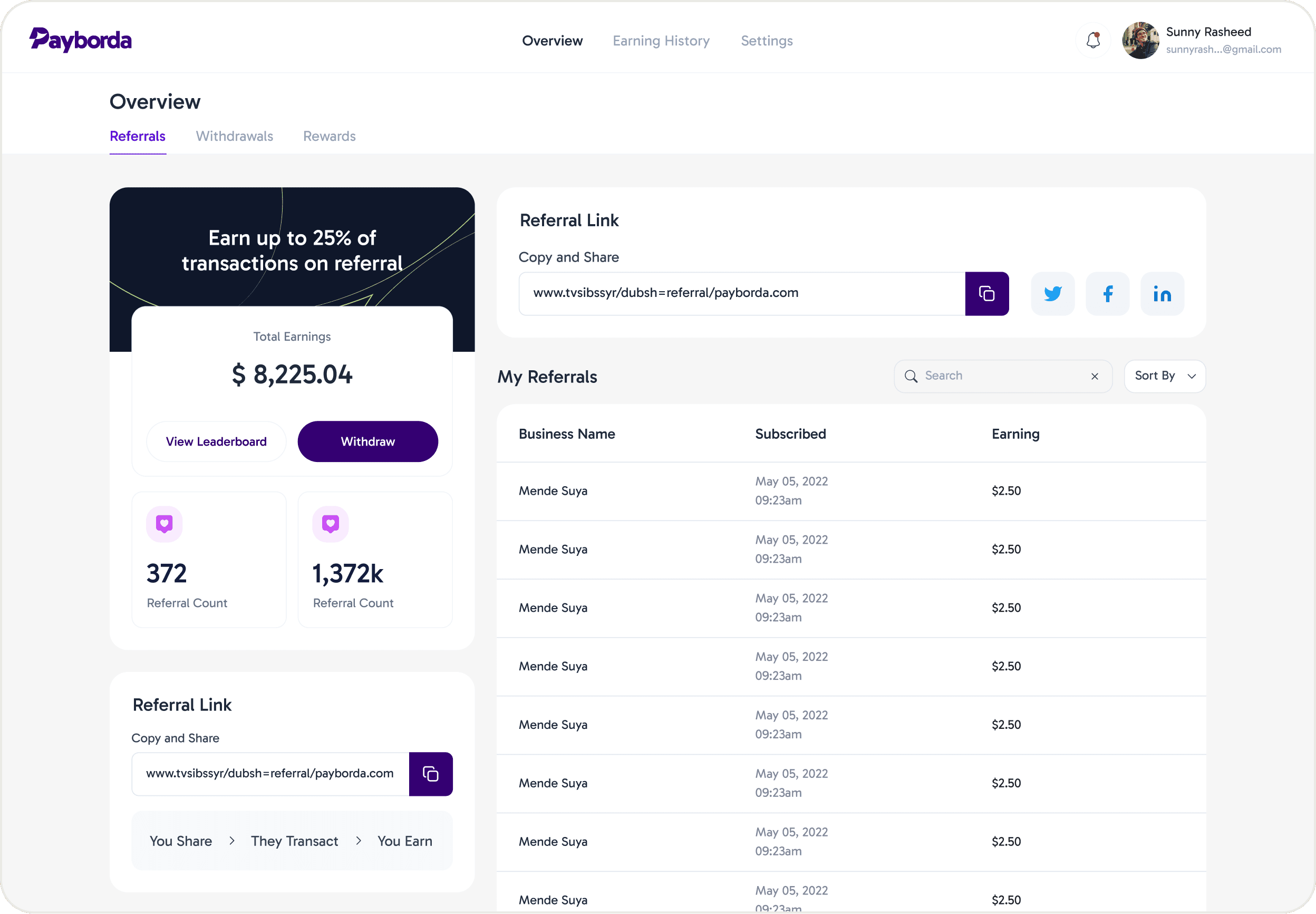The height and width of the screenshot is (914, 1316).
Task: Share referral link on LinkedIn
Action: tap(1162, 294)
